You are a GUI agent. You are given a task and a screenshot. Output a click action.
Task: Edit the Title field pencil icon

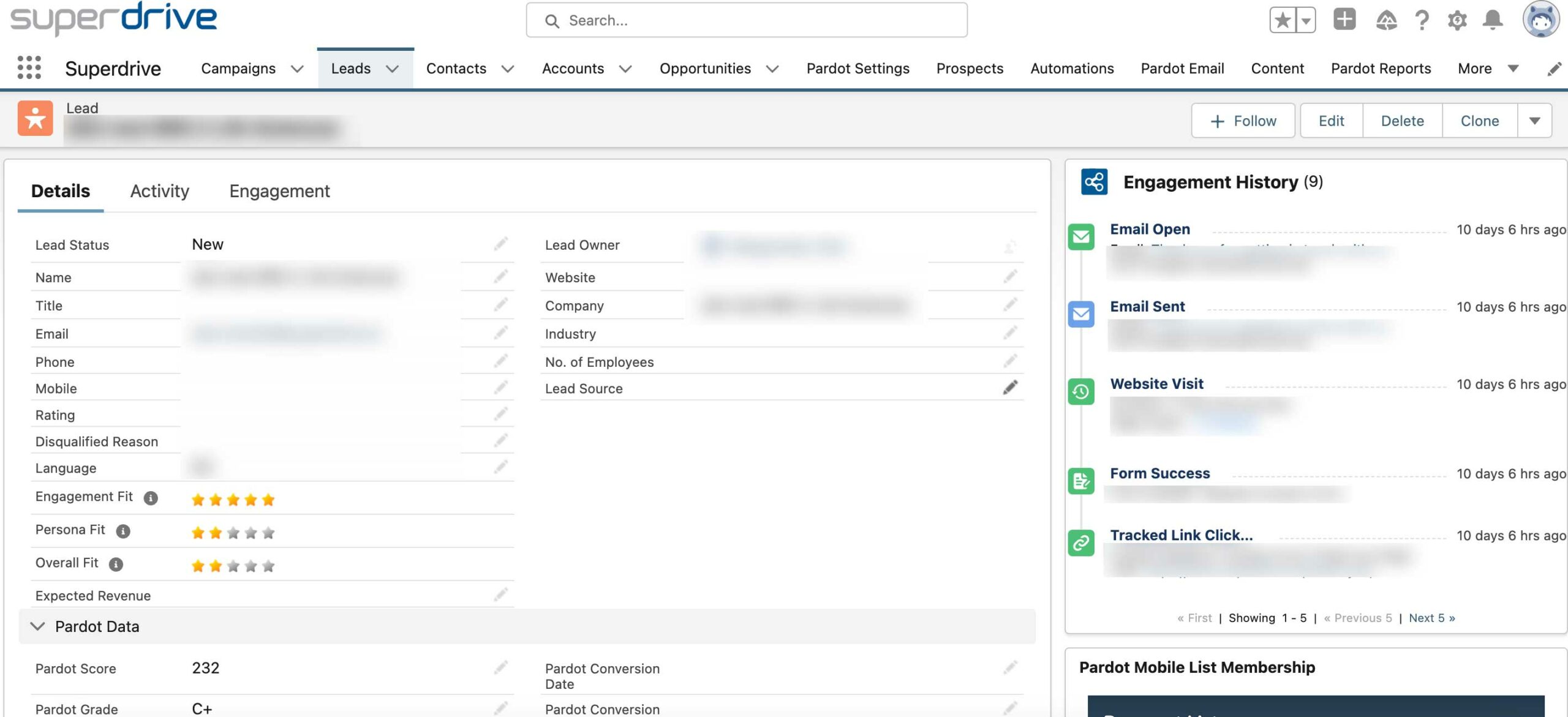pos(501,304)
